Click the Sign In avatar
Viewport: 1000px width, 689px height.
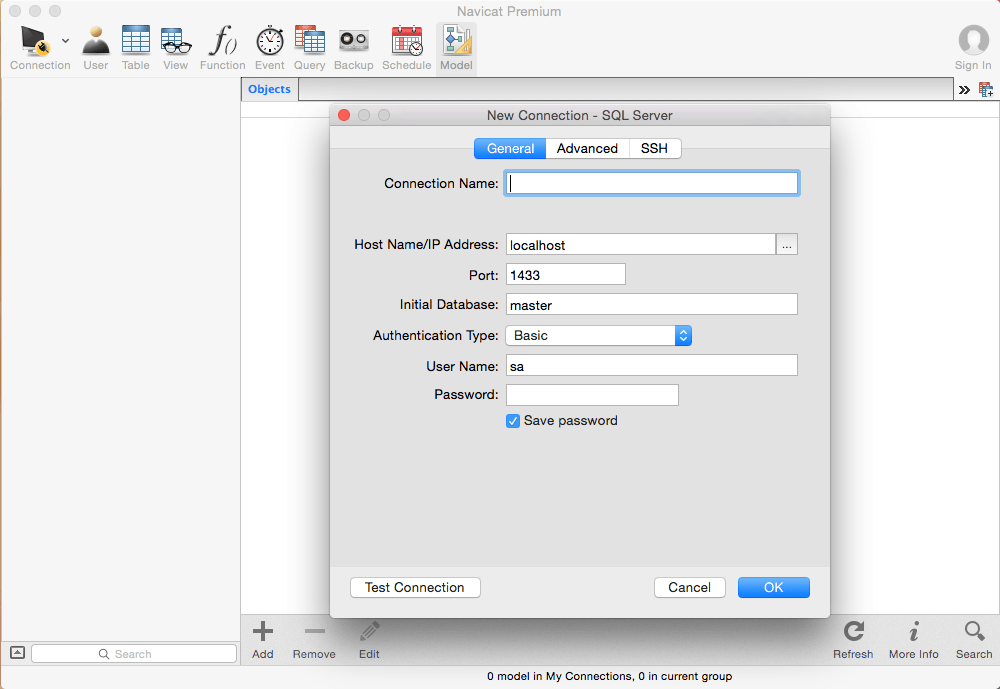[x=973, y=40]
